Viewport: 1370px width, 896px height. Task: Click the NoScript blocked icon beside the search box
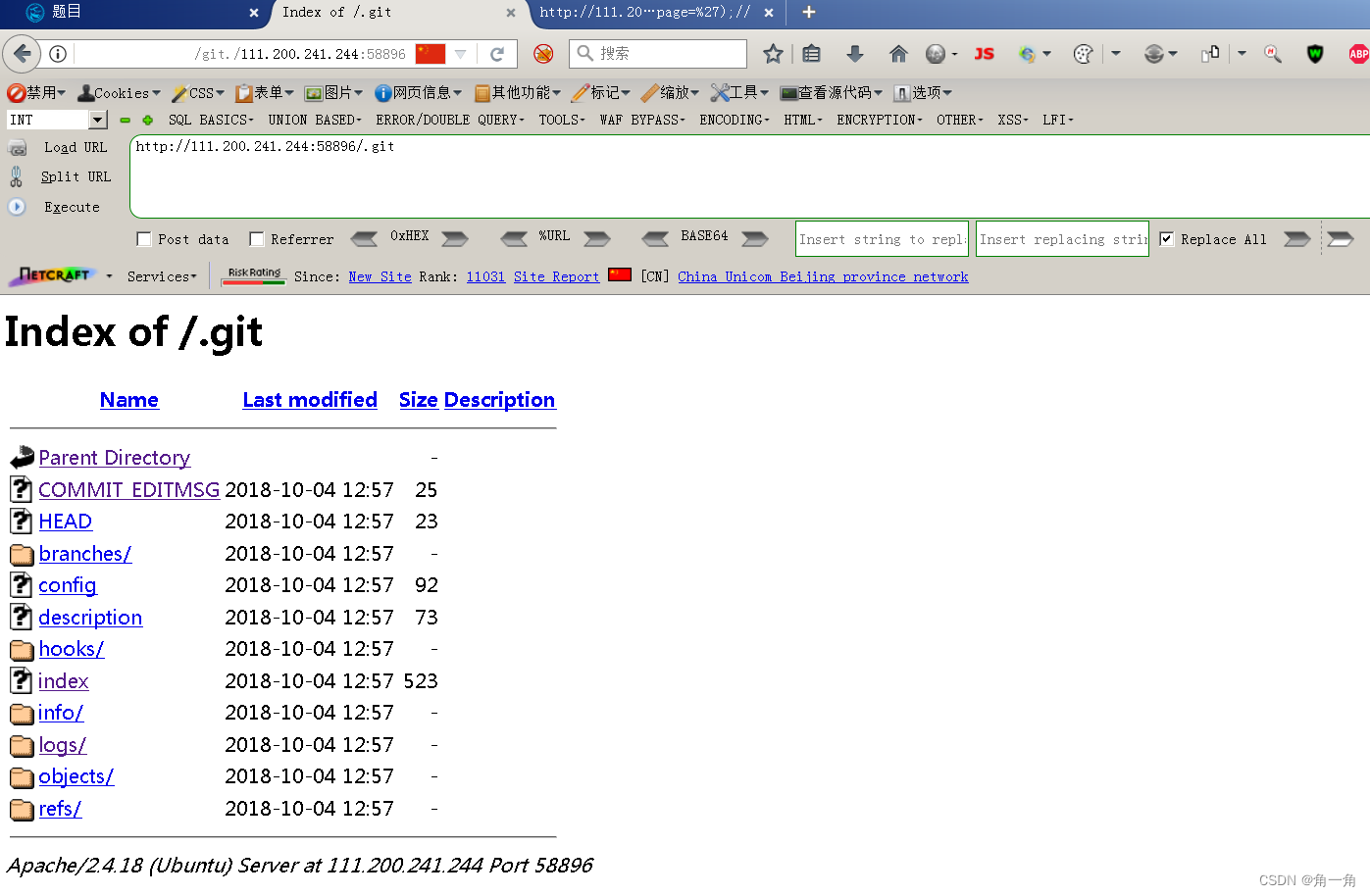(543, 54)
